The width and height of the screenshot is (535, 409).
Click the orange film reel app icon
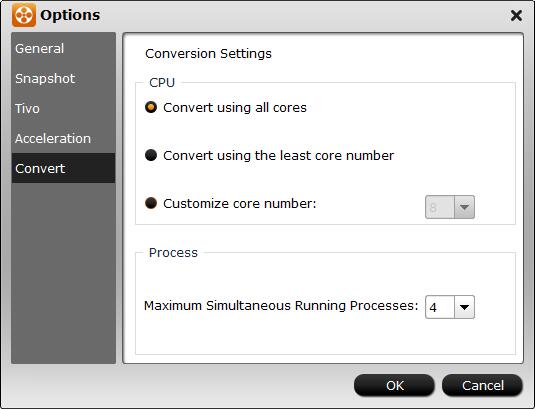pos(24,15)
